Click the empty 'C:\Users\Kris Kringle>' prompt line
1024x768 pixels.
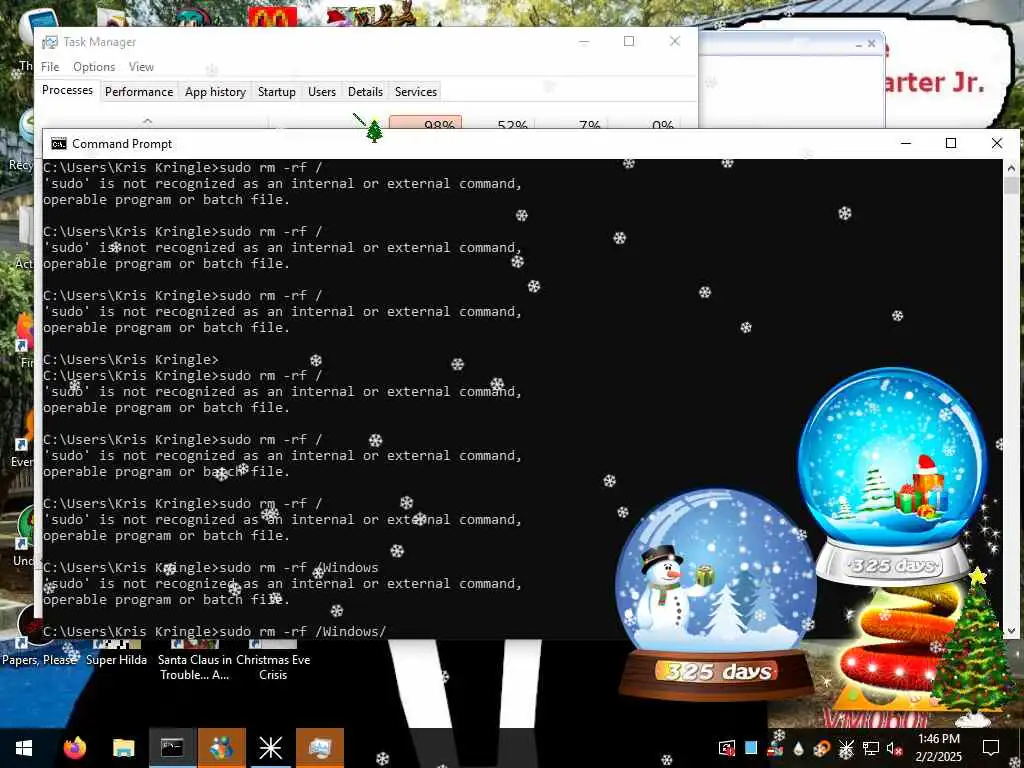[x=131, y=360]
